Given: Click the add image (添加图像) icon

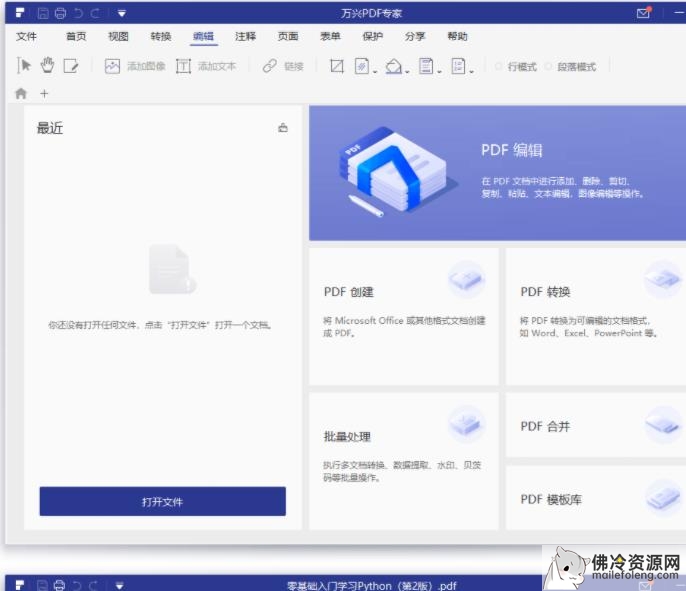Looking at the screenshot, I should pyautogui.click(x=112, y=66).
